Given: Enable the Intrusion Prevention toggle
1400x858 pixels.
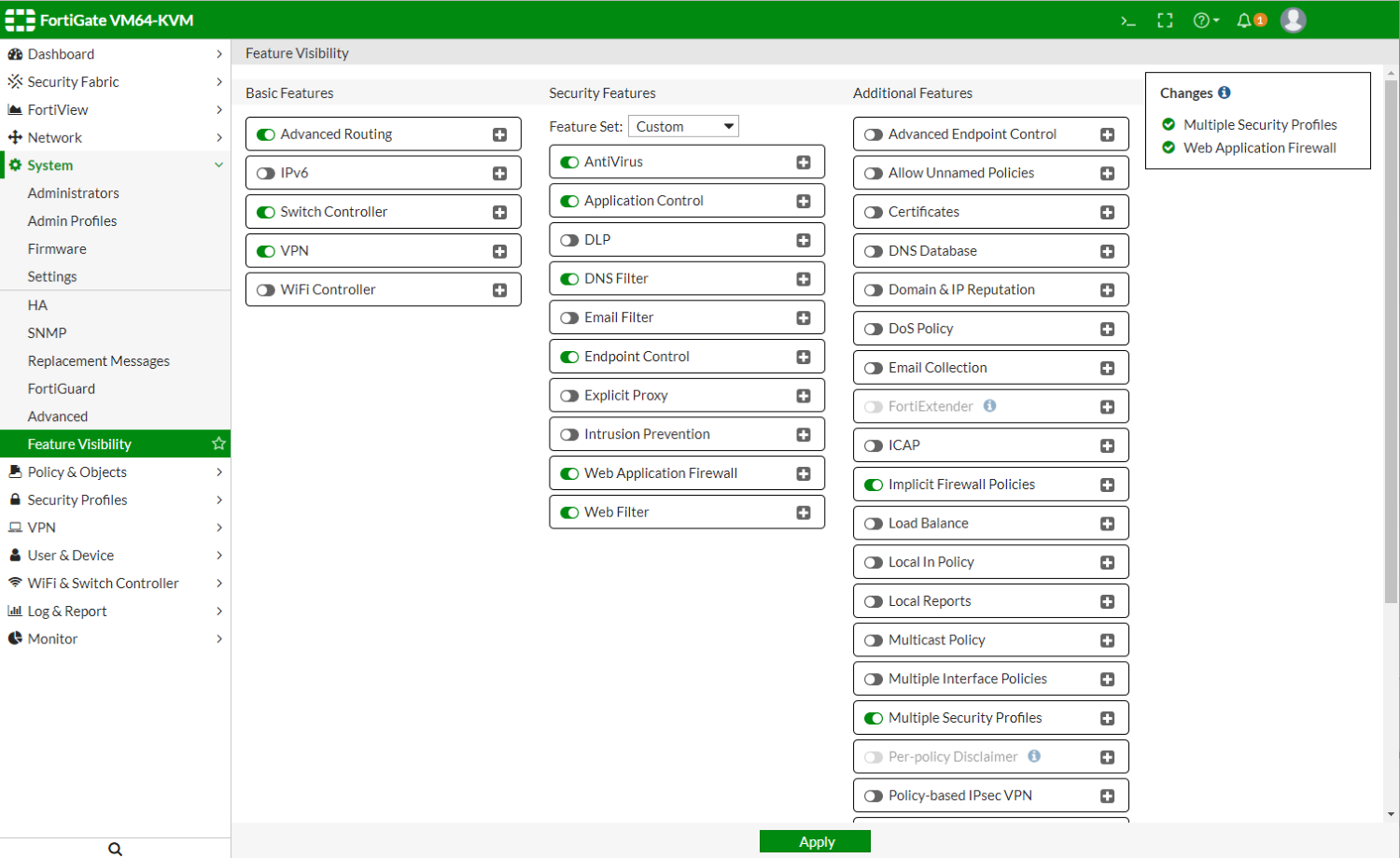Looking at the screenshot, I should pos(569,435).
